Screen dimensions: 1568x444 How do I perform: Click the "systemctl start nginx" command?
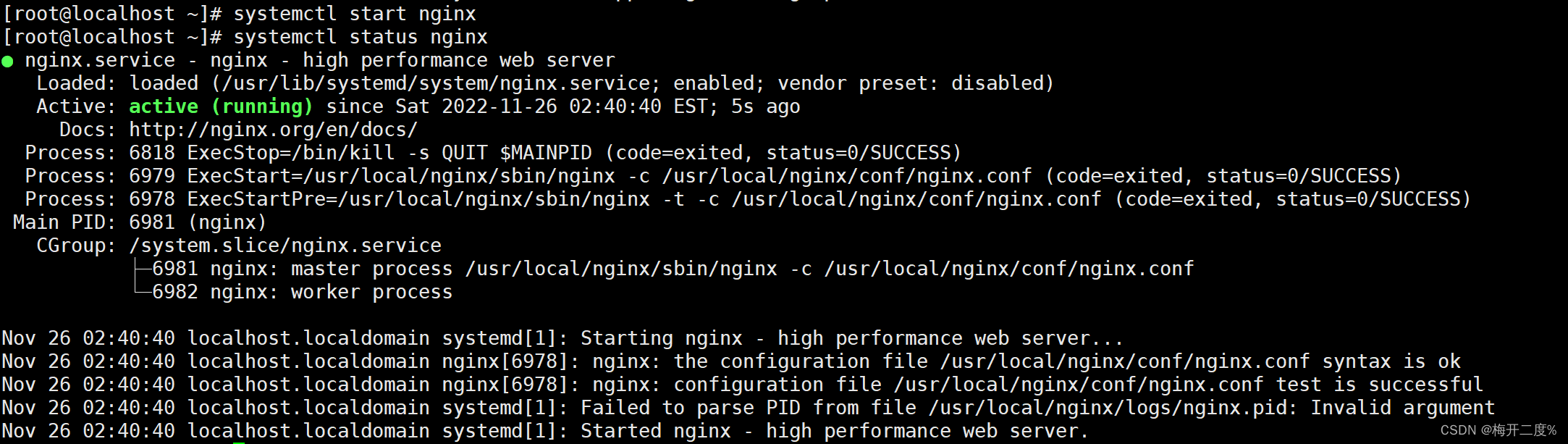pyautogui.click(x=354, y=14)
